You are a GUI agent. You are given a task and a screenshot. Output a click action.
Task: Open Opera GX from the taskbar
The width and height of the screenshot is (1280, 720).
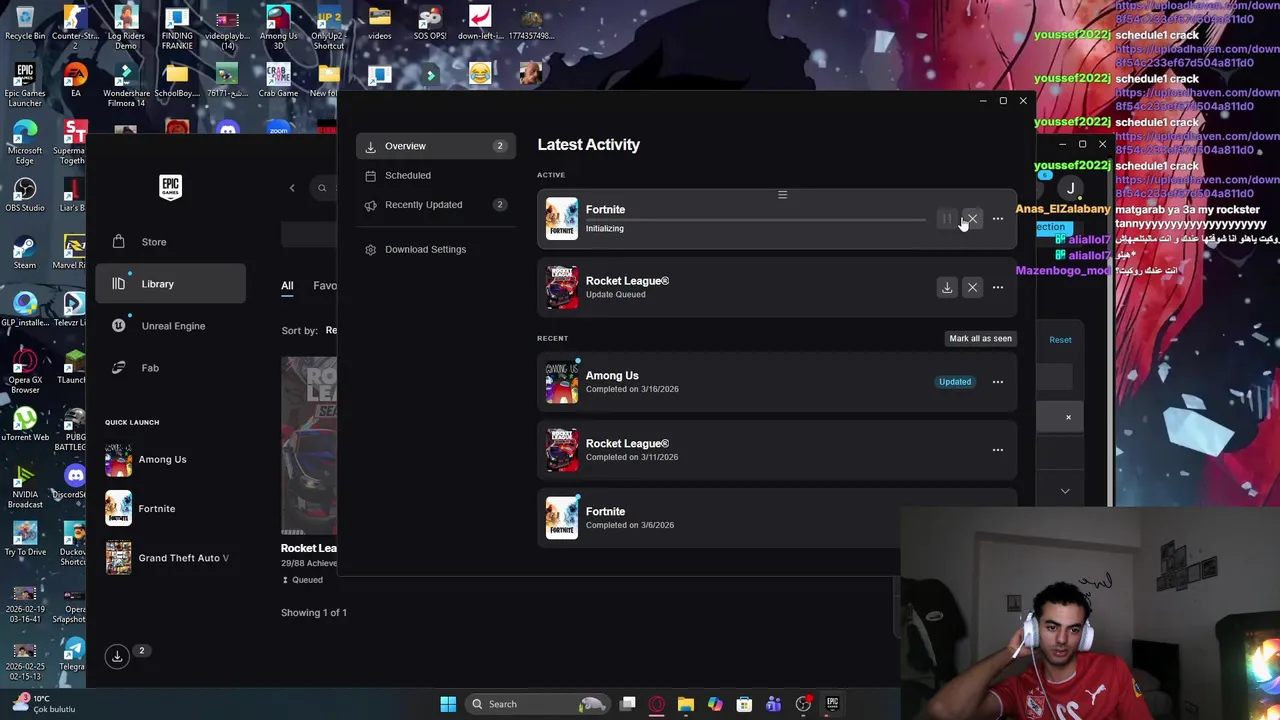point(657,704)
